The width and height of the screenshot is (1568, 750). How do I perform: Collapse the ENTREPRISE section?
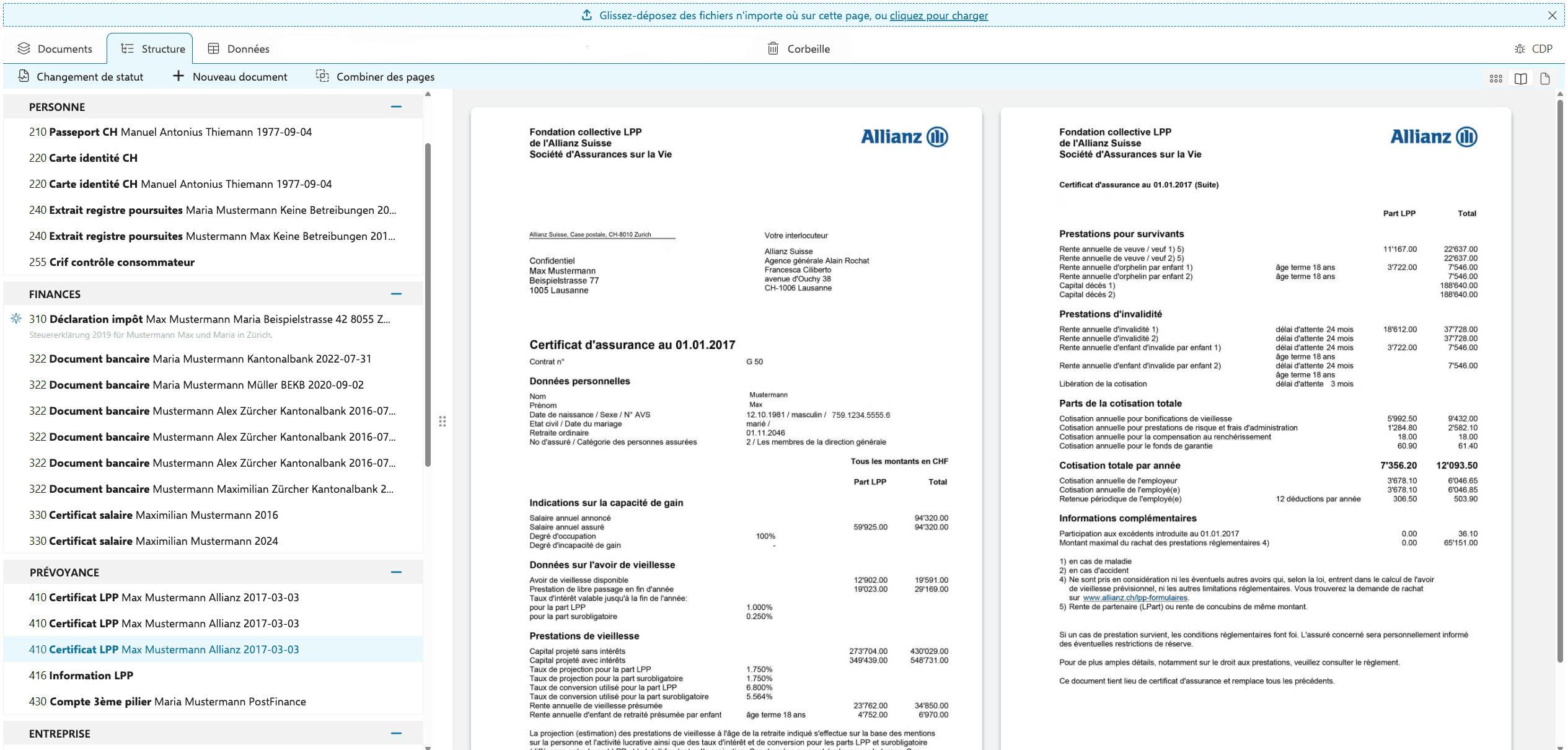pyautogui.click(x=397, y=733)
